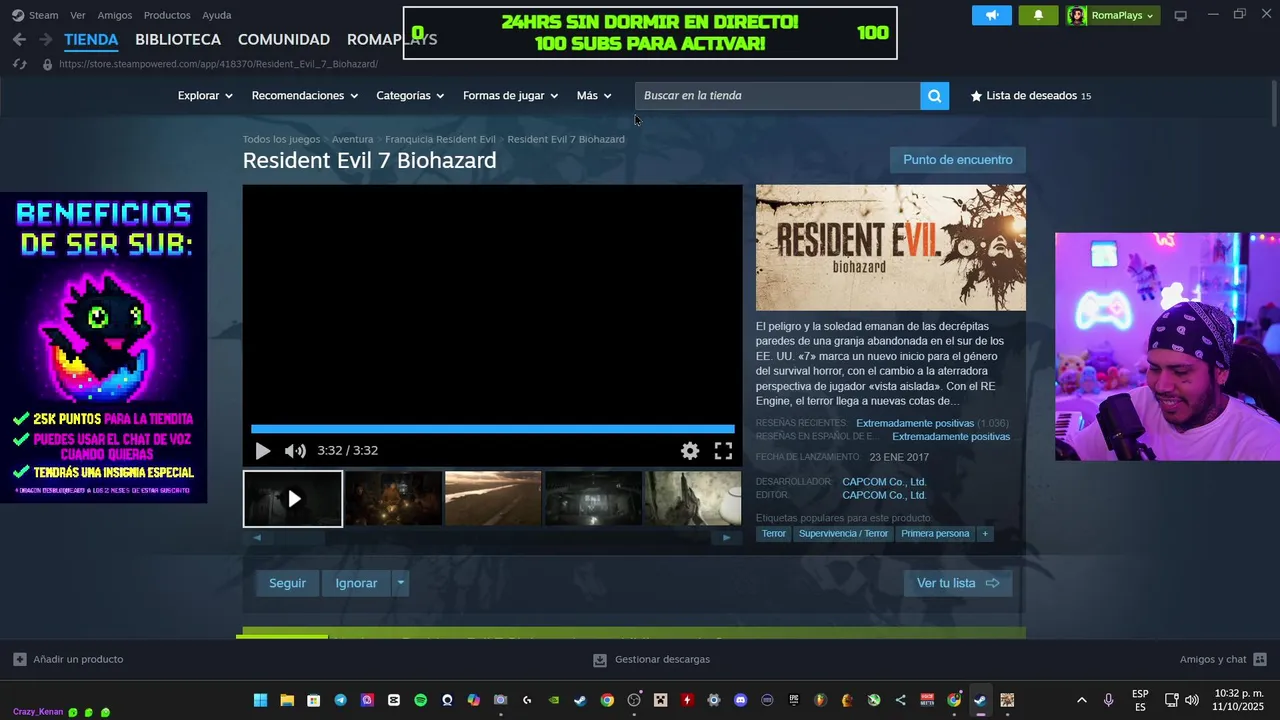Open the Ver menu
Screen dimensions: 1280x720
click(78, 15)
